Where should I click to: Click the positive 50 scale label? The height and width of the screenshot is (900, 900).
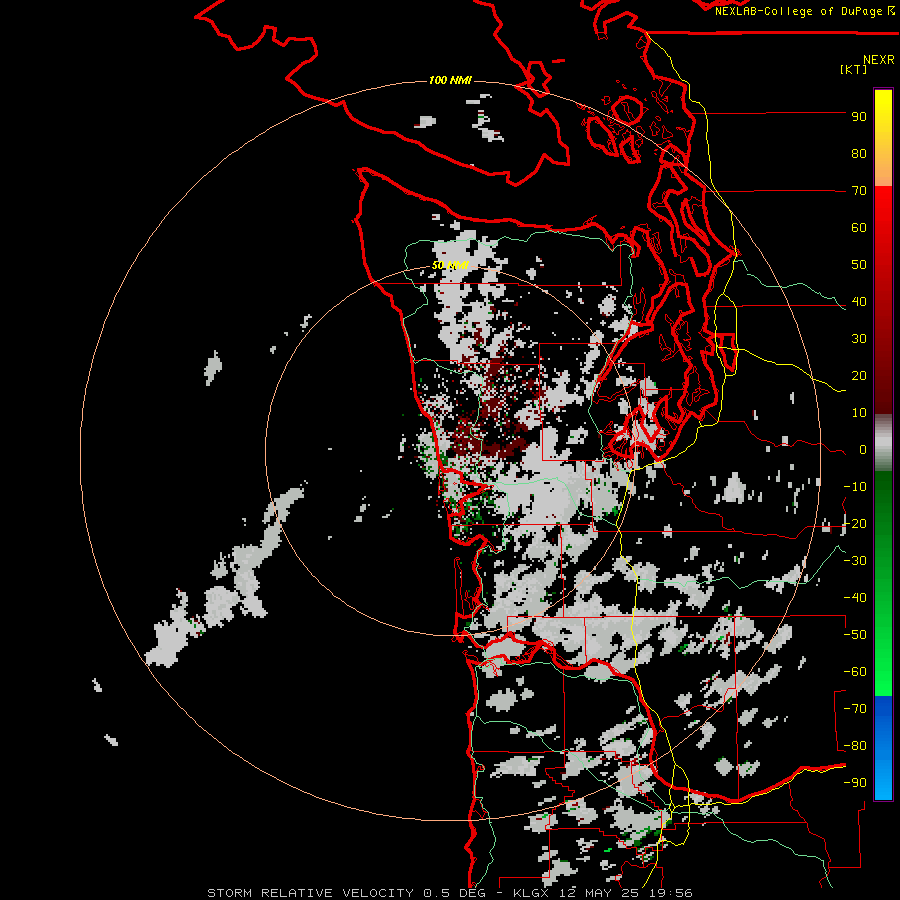coord(859,265)
